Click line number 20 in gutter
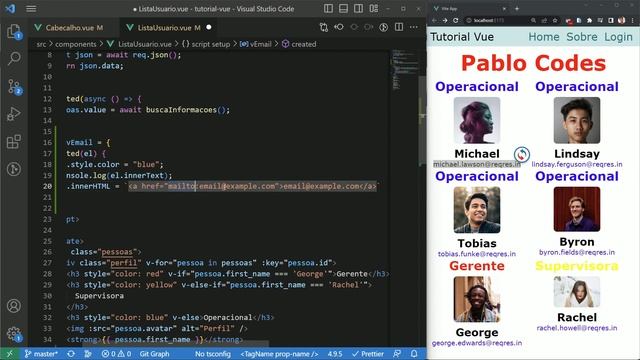 [x=47, y=186]
